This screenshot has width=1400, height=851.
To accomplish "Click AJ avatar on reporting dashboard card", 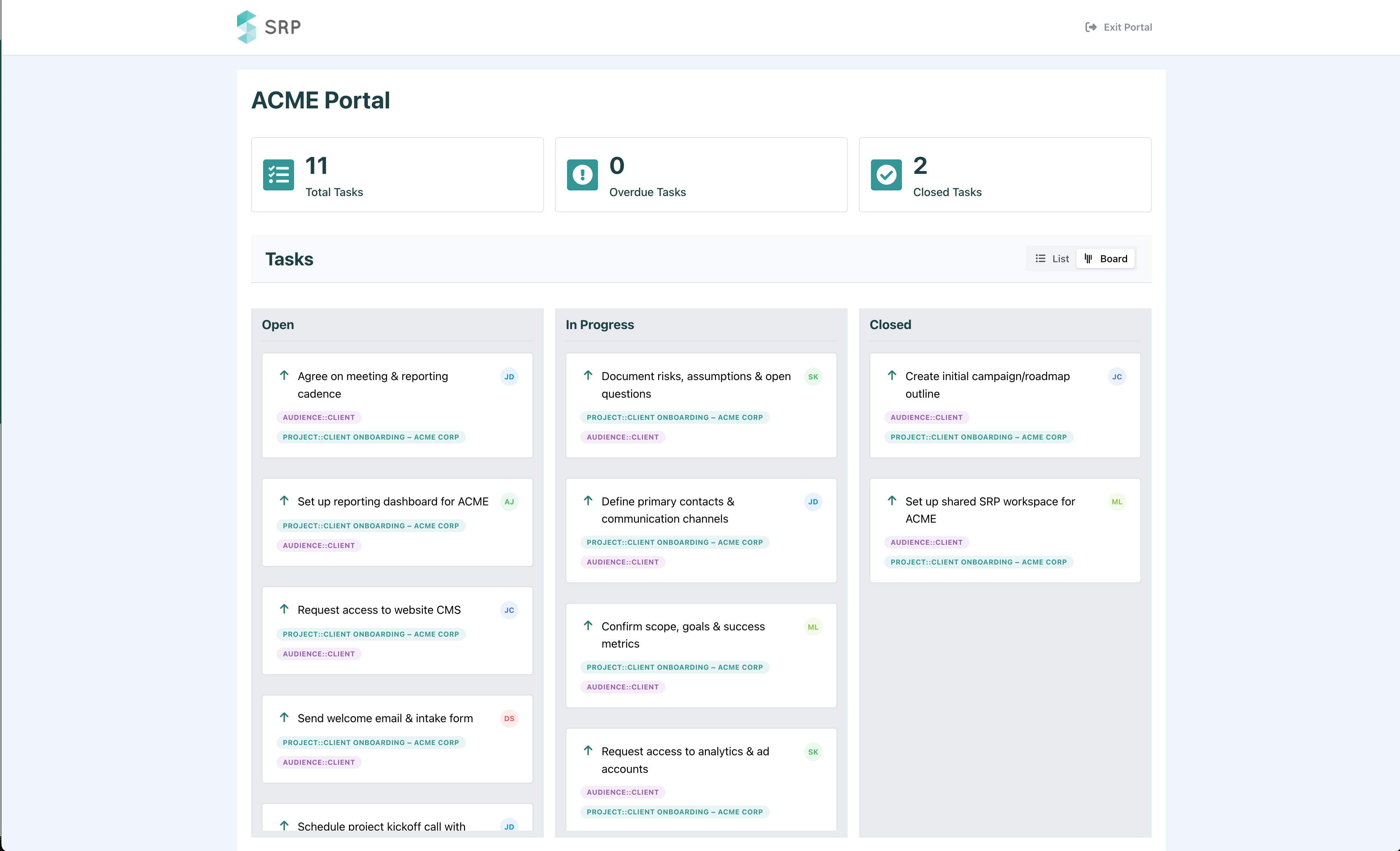I will (x=509, y=502).
